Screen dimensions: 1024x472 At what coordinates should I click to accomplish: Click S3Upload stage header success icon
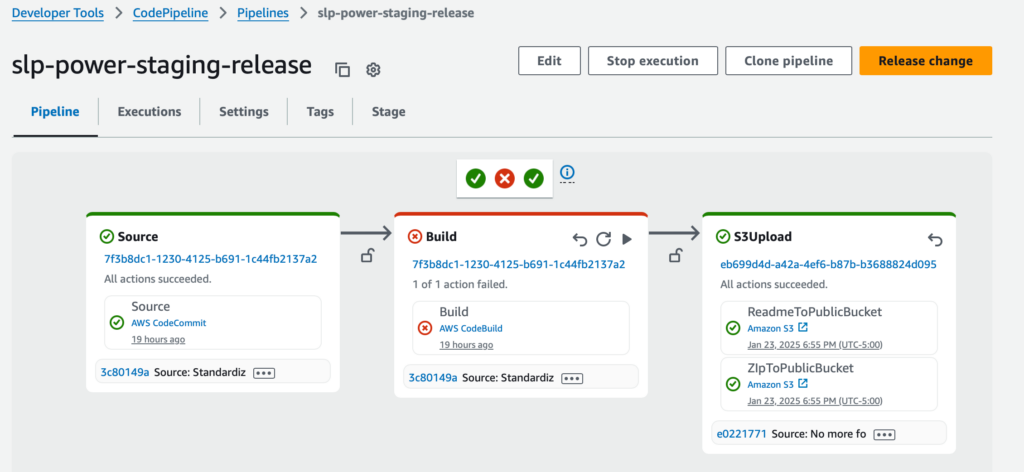click(722, 236)
